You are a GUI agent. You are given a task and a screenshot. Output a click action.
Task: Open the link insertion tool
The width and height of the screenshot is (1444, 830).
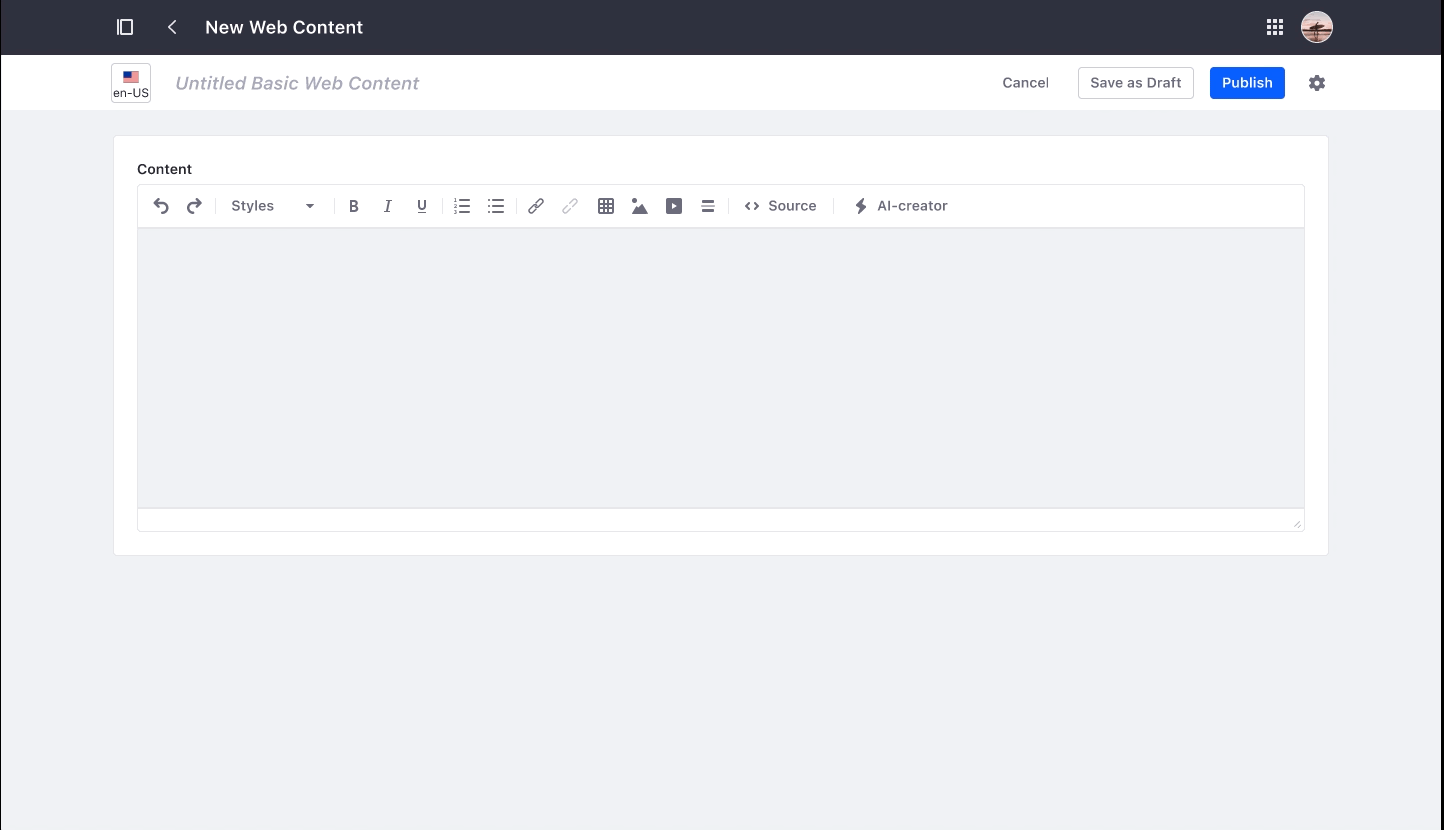coord(536,206)
